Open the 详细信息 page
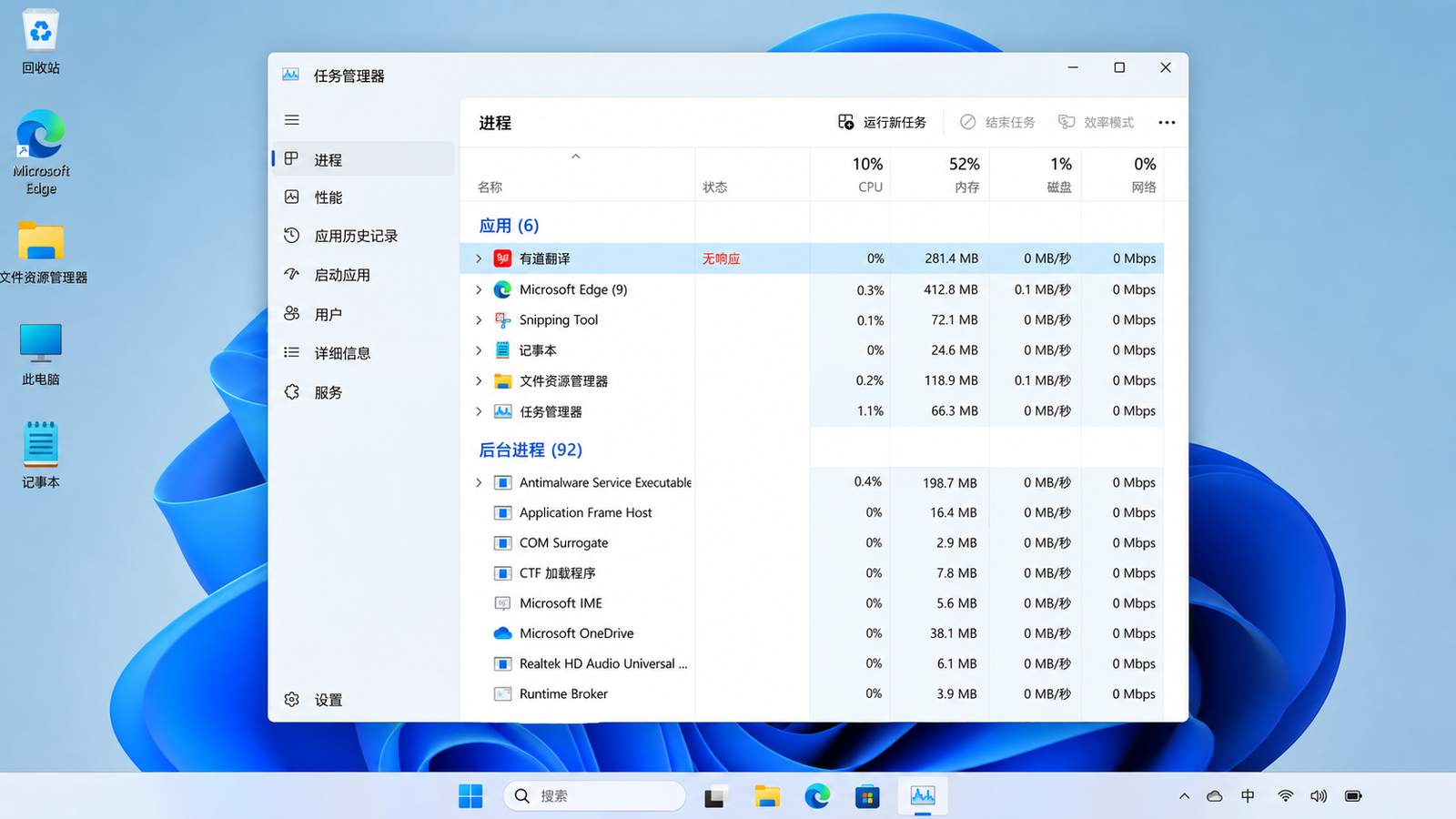Screen dimensions: 1456x819 363,353
